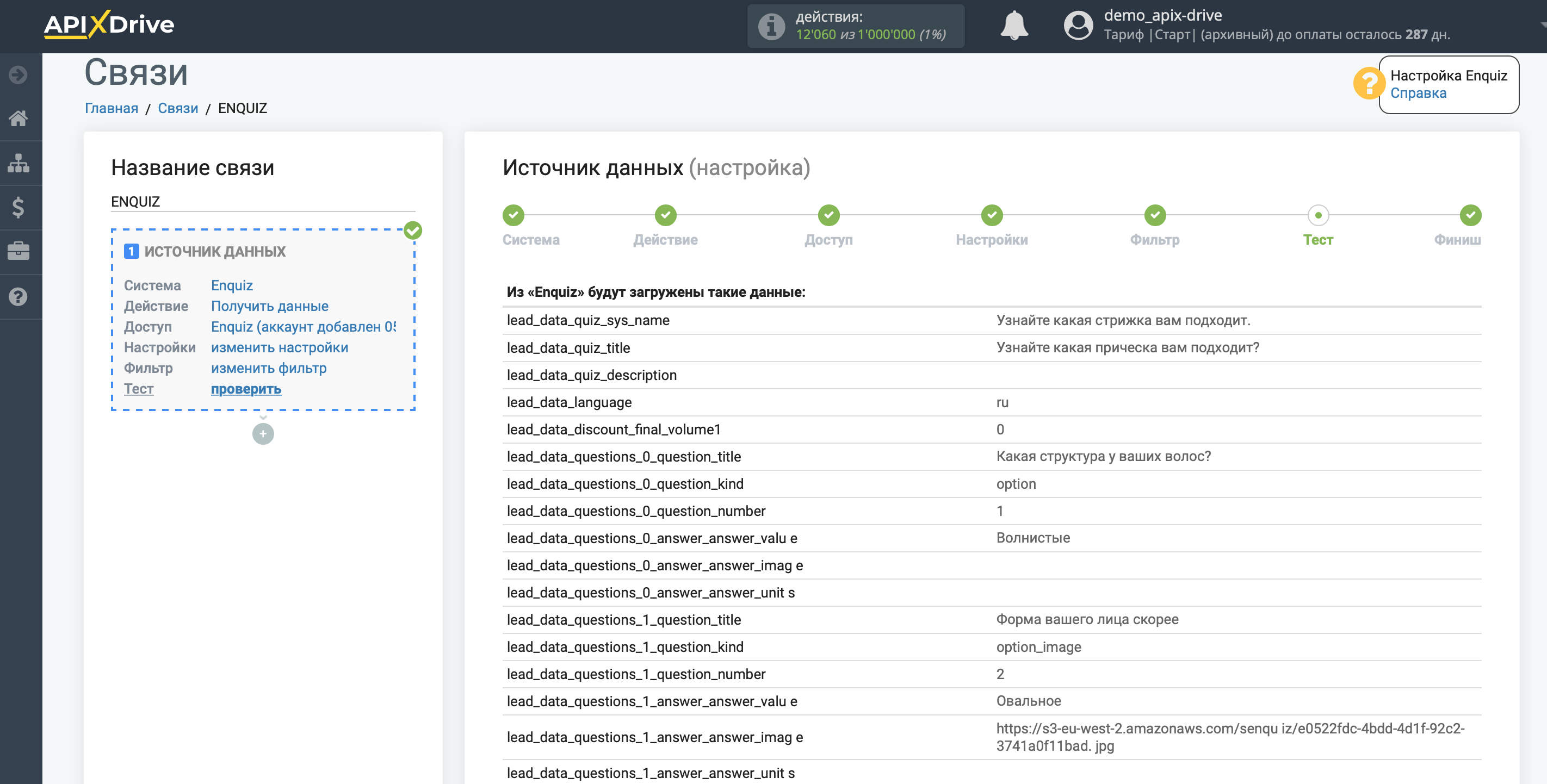
Task: Go to the Настройки step
Action: 992,215
